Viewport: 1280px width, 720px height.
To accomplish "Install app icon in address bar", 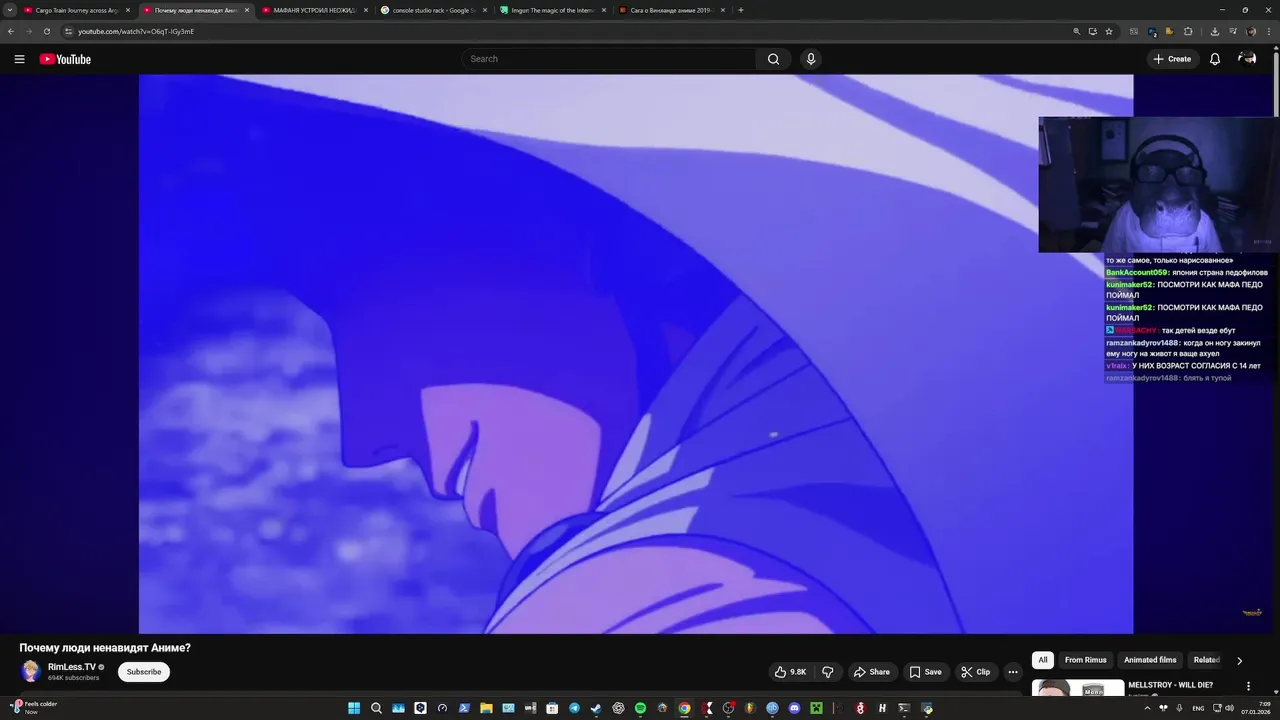I will pos(1093,31).
